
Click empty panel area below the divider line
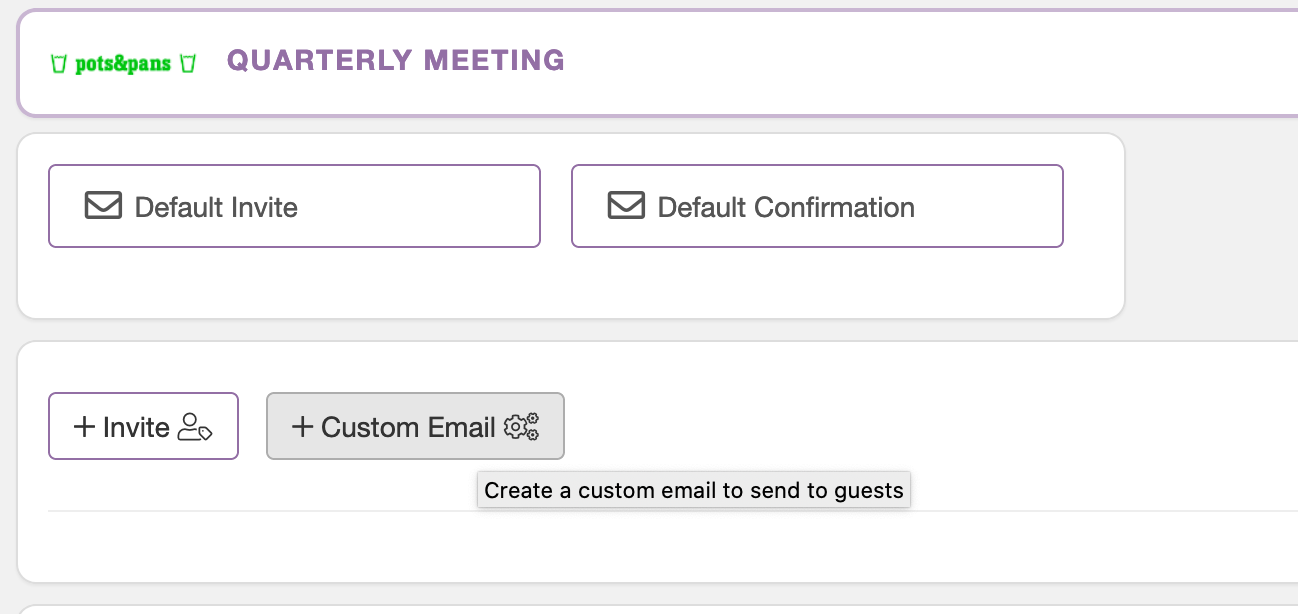tap(660, 546)
